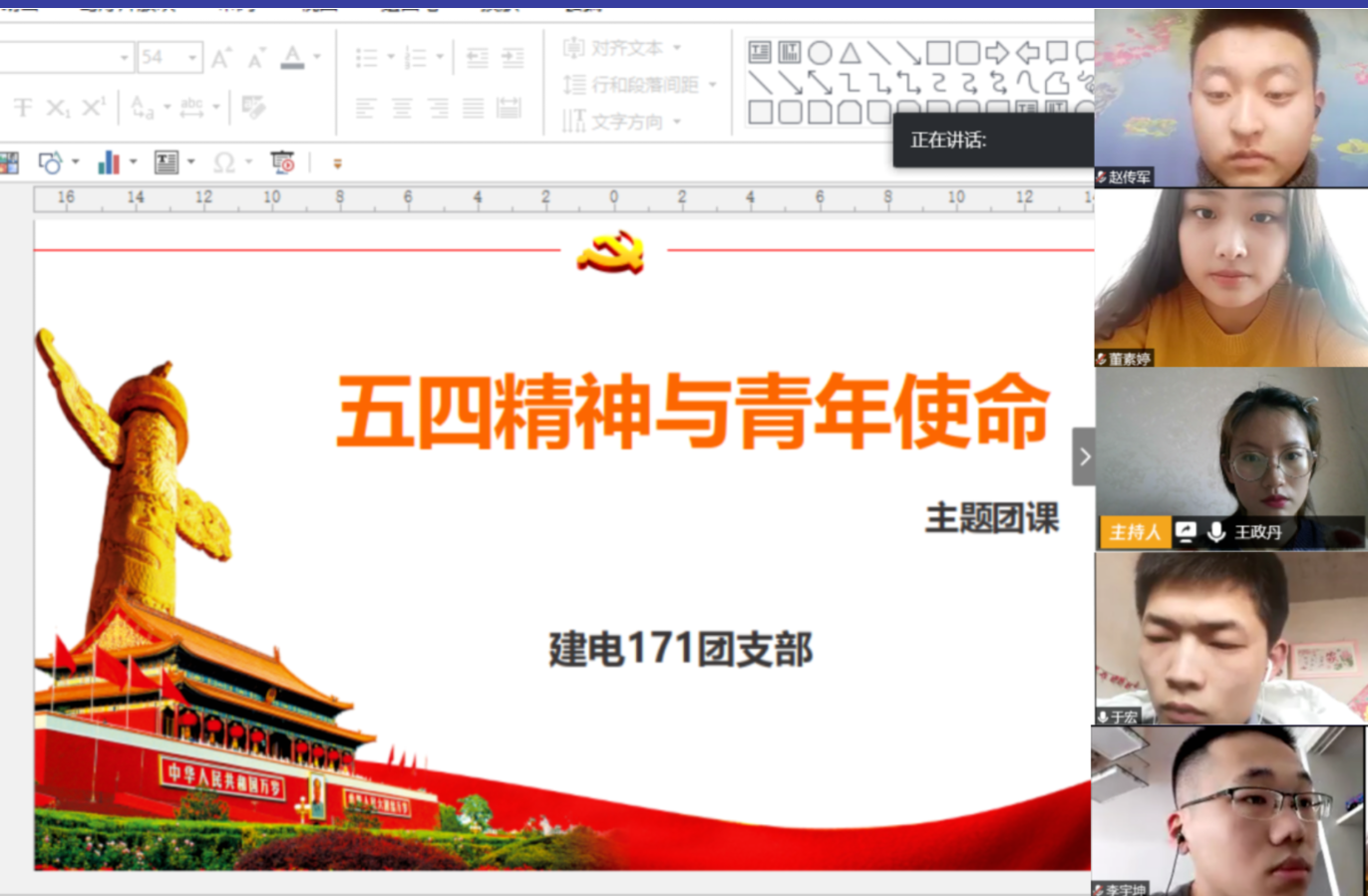Open the 行和段落间距 line spacing menu
The width and height of the screenshot is (1368, 896).
pyautogui.click(x=712, y=85)
